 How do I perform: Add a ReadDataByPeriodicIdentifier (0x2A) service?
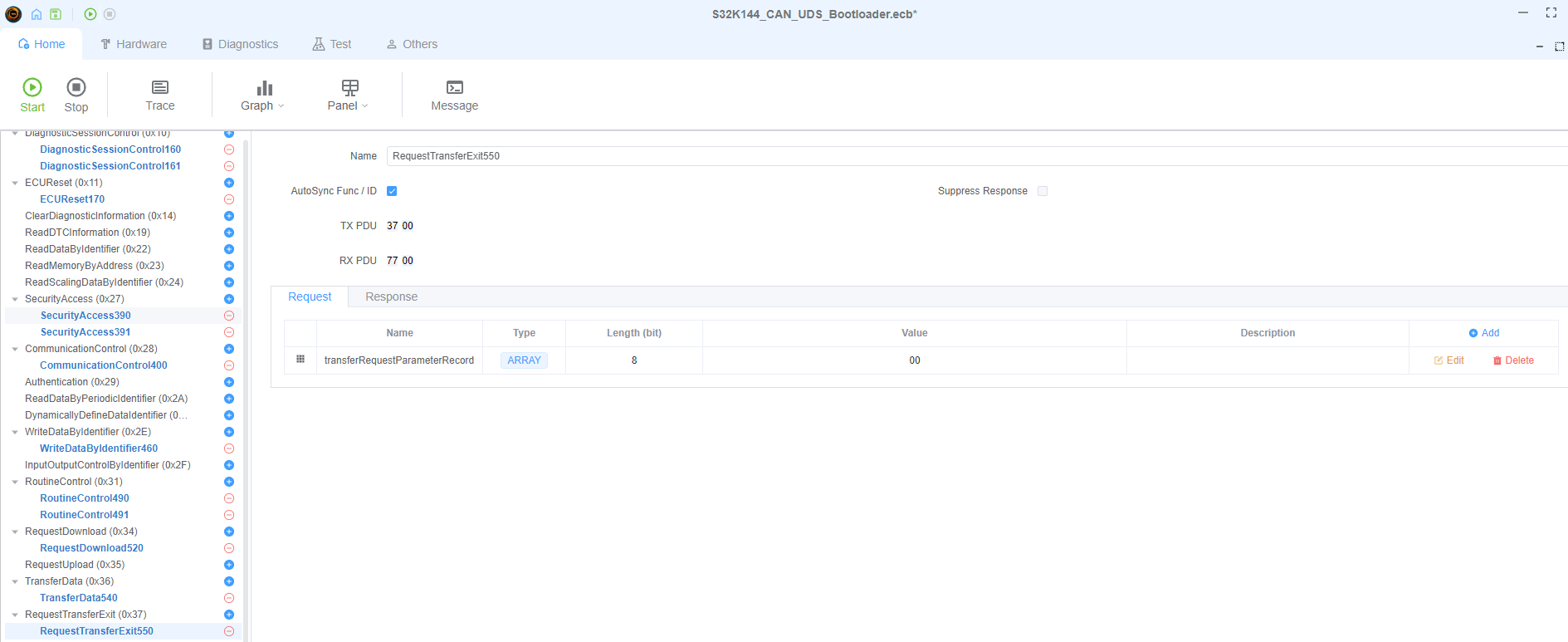point(229,399)
